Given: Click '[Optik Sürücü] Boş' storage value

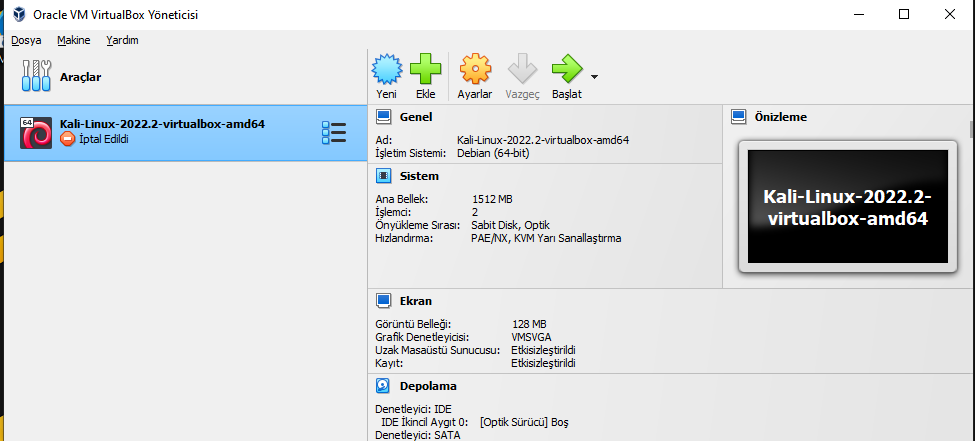Looking at the screenshot, I should 524,422.
